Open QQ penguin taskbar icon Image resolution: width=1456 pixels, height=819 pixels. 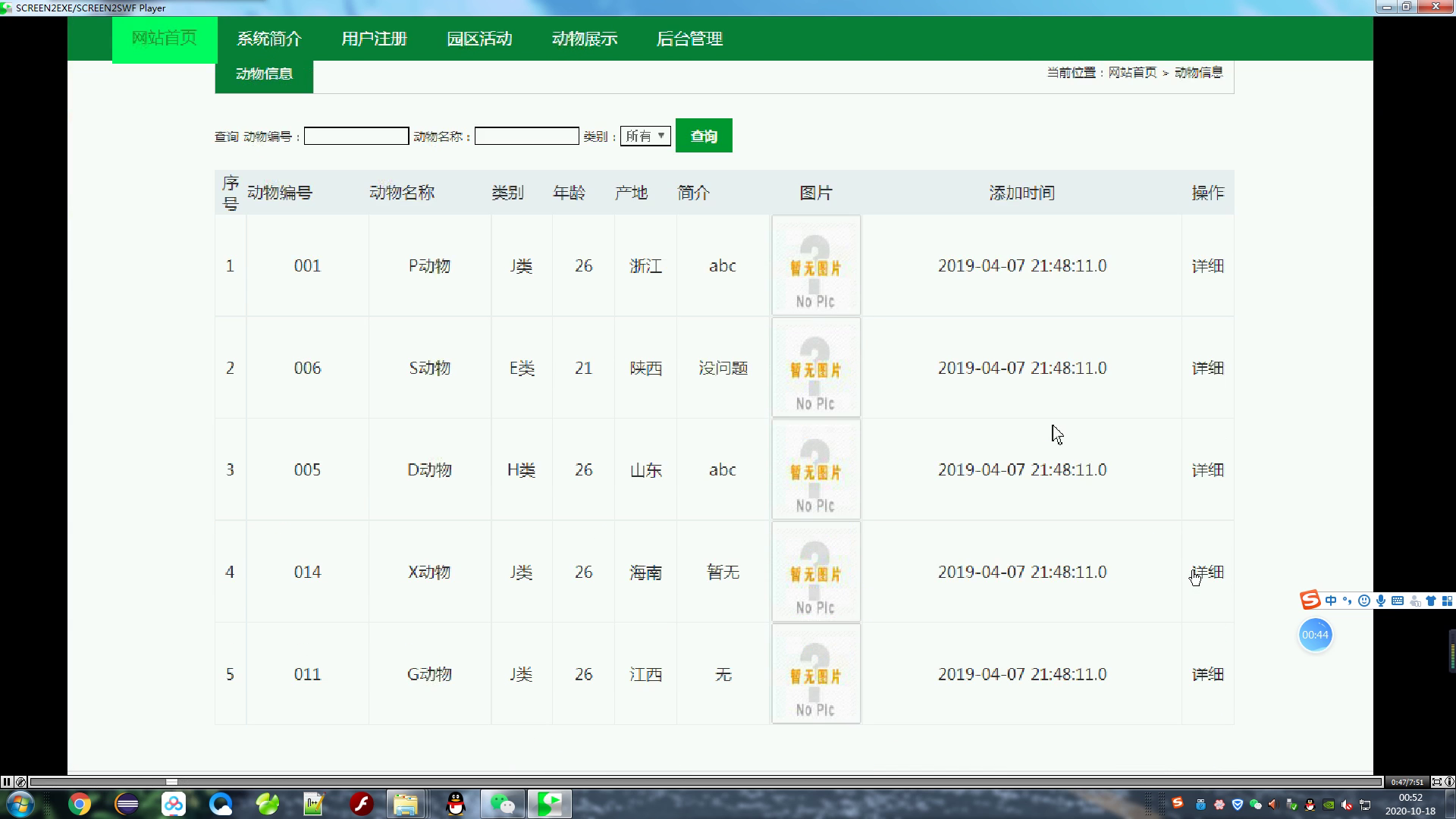click(x=455, y=804)
